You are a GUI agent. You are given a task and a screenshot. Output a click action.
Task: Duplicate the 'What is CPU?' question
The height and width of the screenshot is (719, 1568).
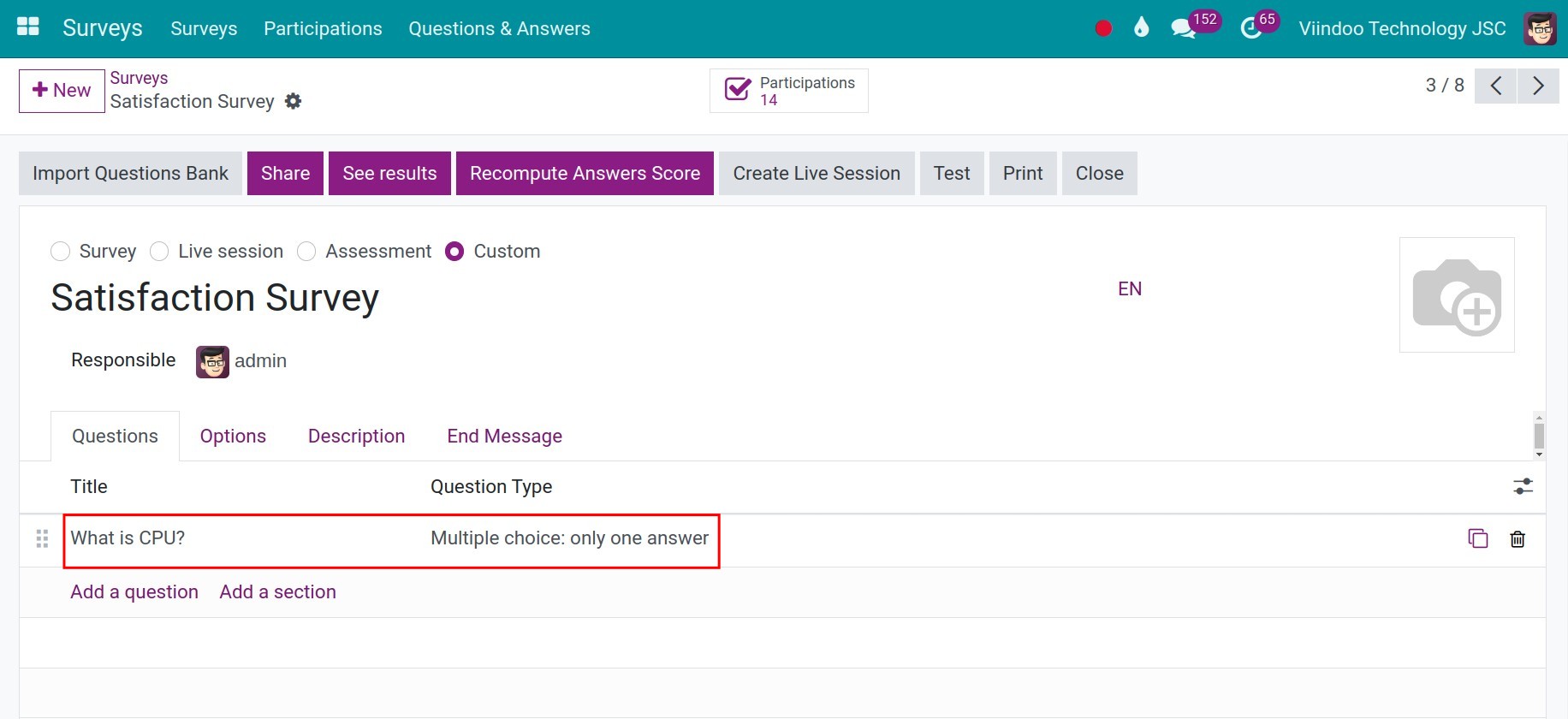pyautogui.click(x=1478, y=538)
